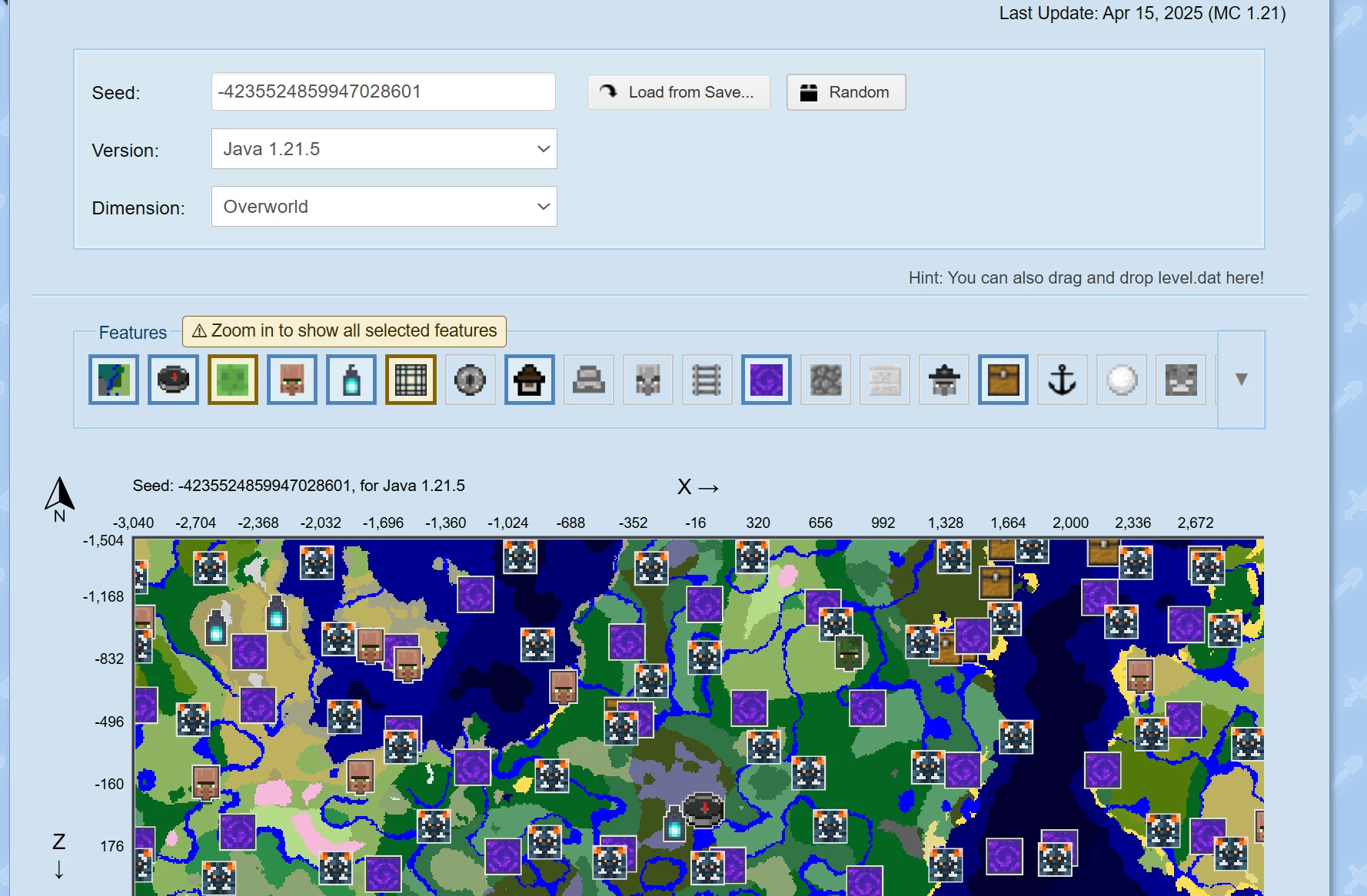Image resolution: width=1367 pixels, height=896 pixels.
Task: Enable the Mineshaft rails feature icon
Action: [x=707, y=380]
